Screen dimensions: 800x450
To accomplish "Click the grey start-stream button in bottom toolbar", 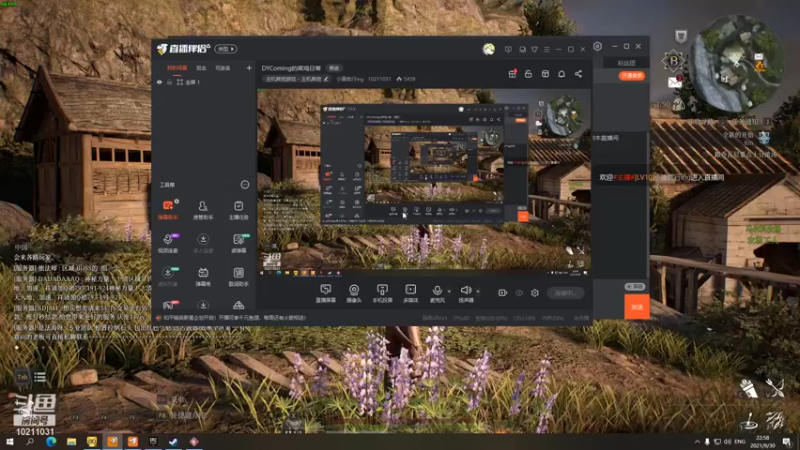I will [x=565, y=293].
